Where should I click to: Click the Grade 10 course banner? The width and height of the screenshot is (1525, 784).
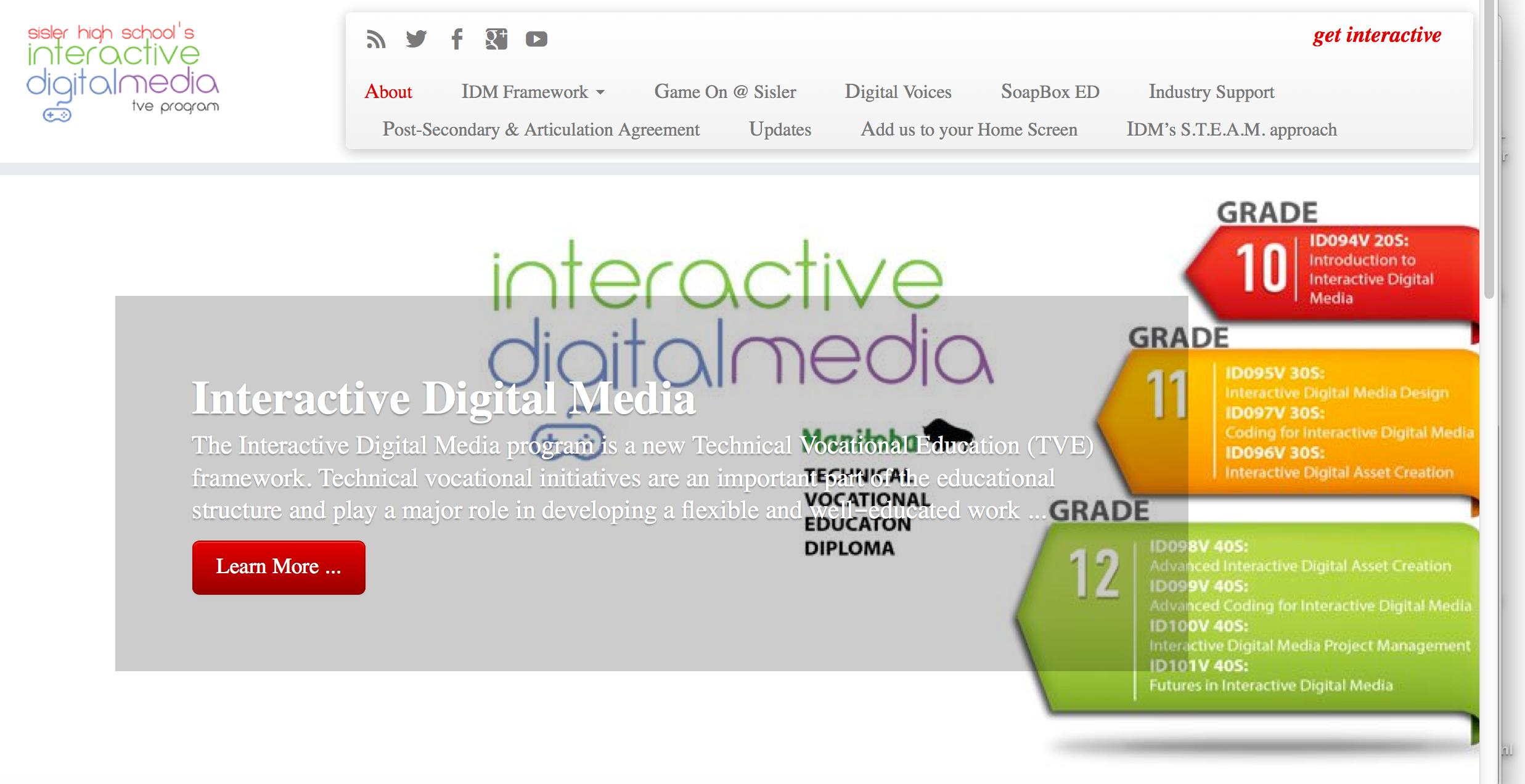pos(1331,272)
